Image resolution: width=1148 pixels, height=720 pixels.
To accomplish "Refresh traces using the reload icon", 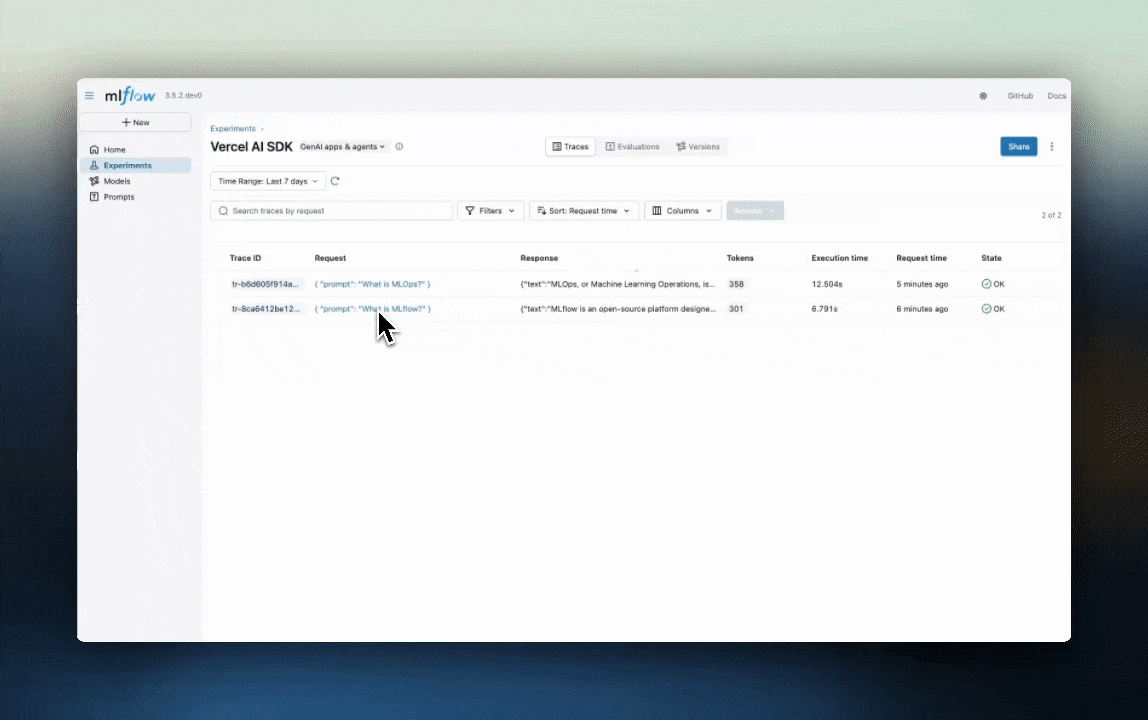I will (x=335, y=181).
